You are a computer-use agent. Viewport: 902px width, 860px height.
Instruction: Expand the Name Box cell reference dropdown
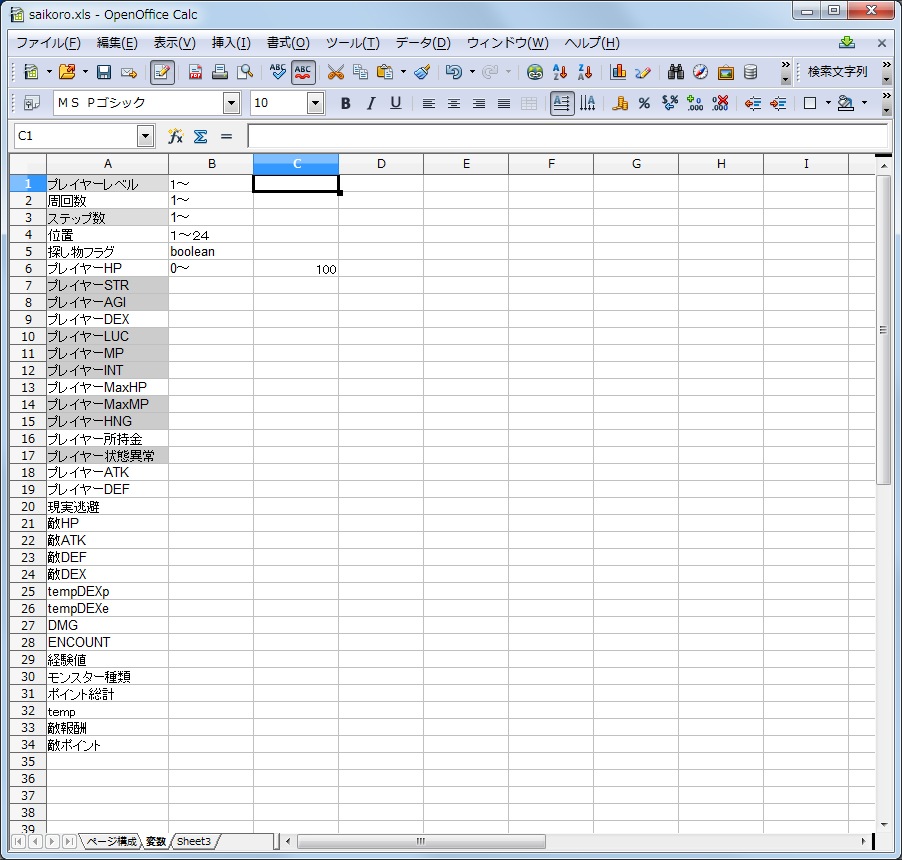point(146,136)
